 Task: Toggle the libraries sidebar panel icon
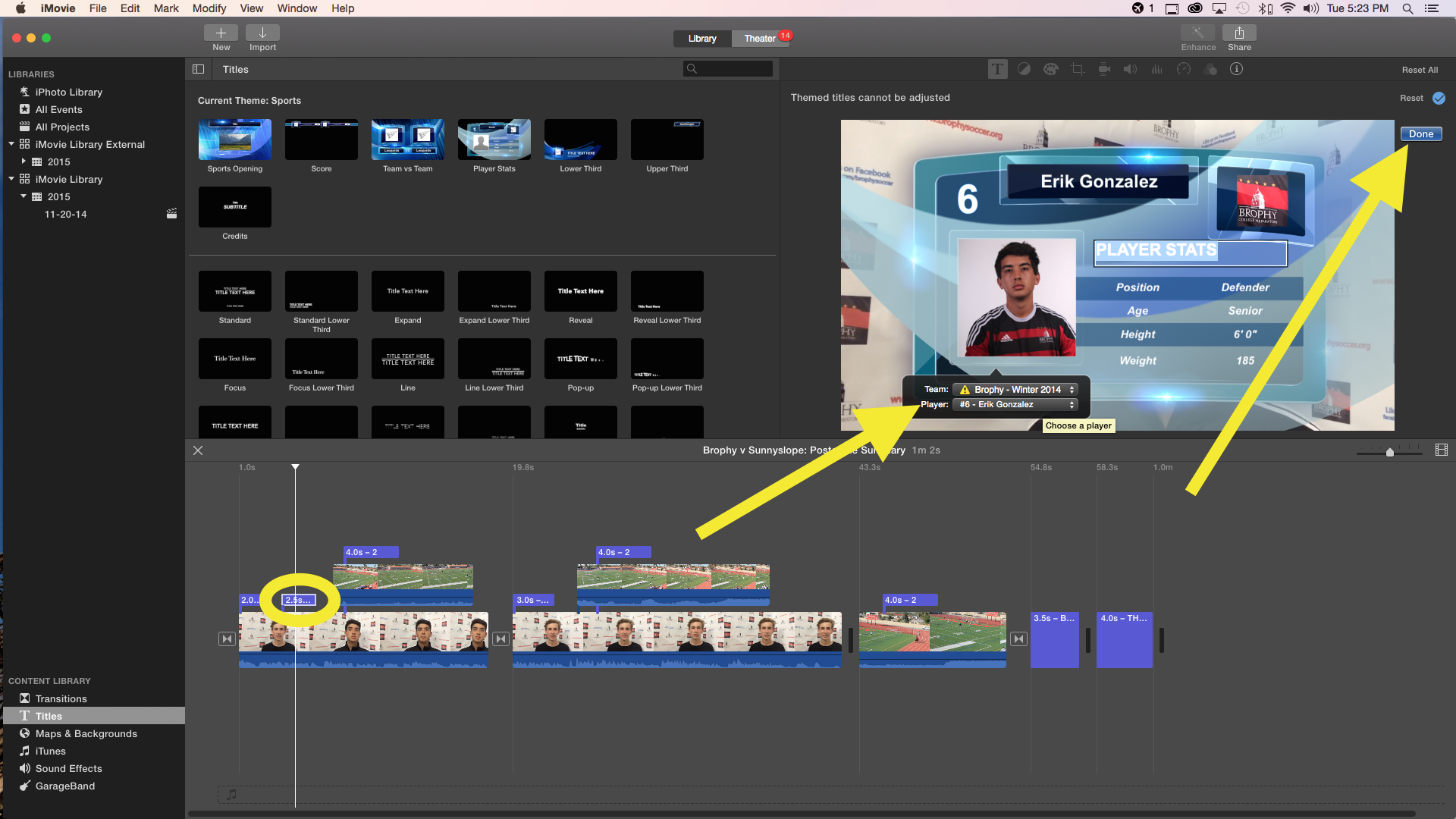198,69
